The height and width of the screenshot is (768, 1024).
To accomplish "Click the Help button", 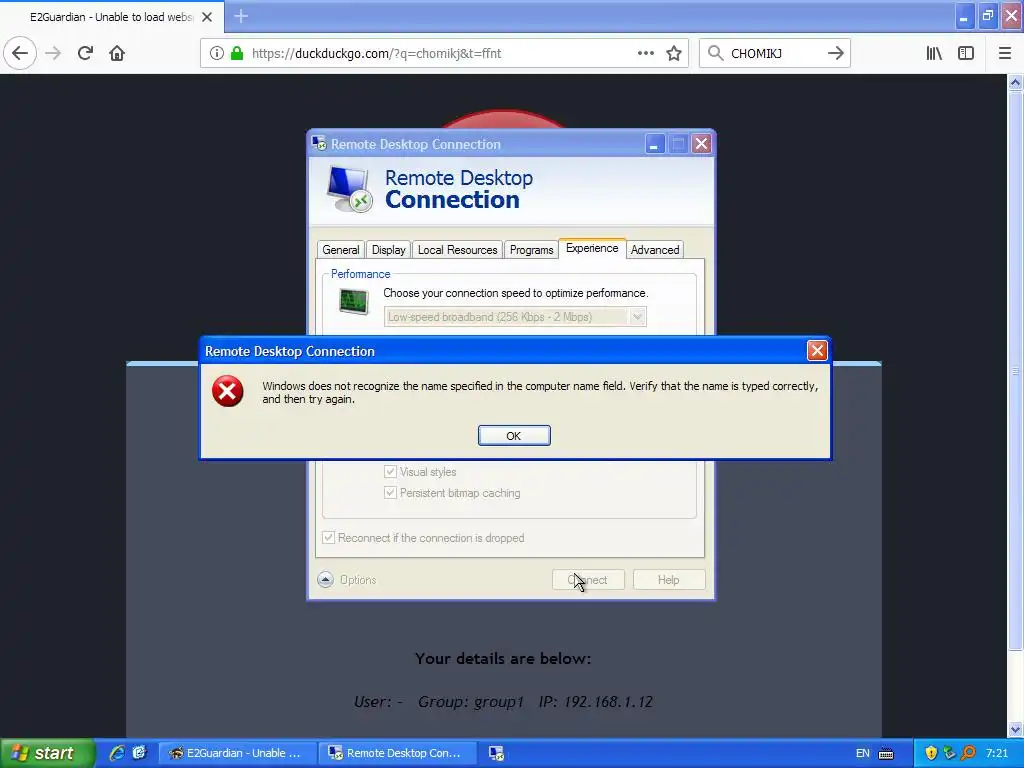I will (669, 580).
